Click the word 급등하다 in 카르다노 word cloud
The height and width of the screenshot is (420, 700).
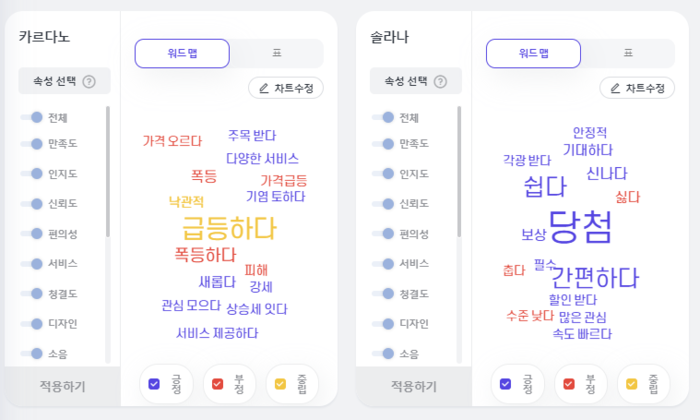[230, 228]
